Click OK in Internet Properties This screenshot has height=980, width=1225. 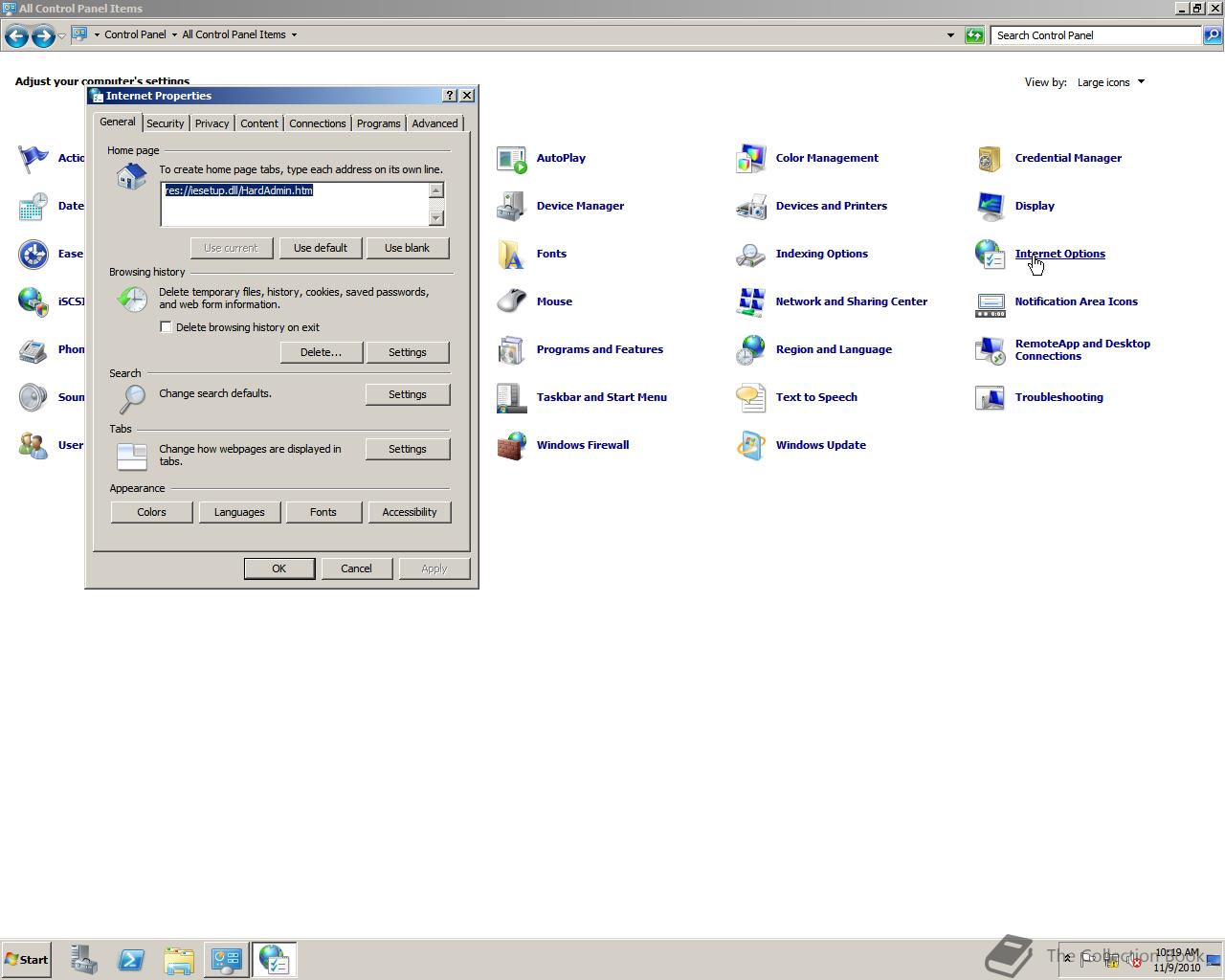(279, 568)
